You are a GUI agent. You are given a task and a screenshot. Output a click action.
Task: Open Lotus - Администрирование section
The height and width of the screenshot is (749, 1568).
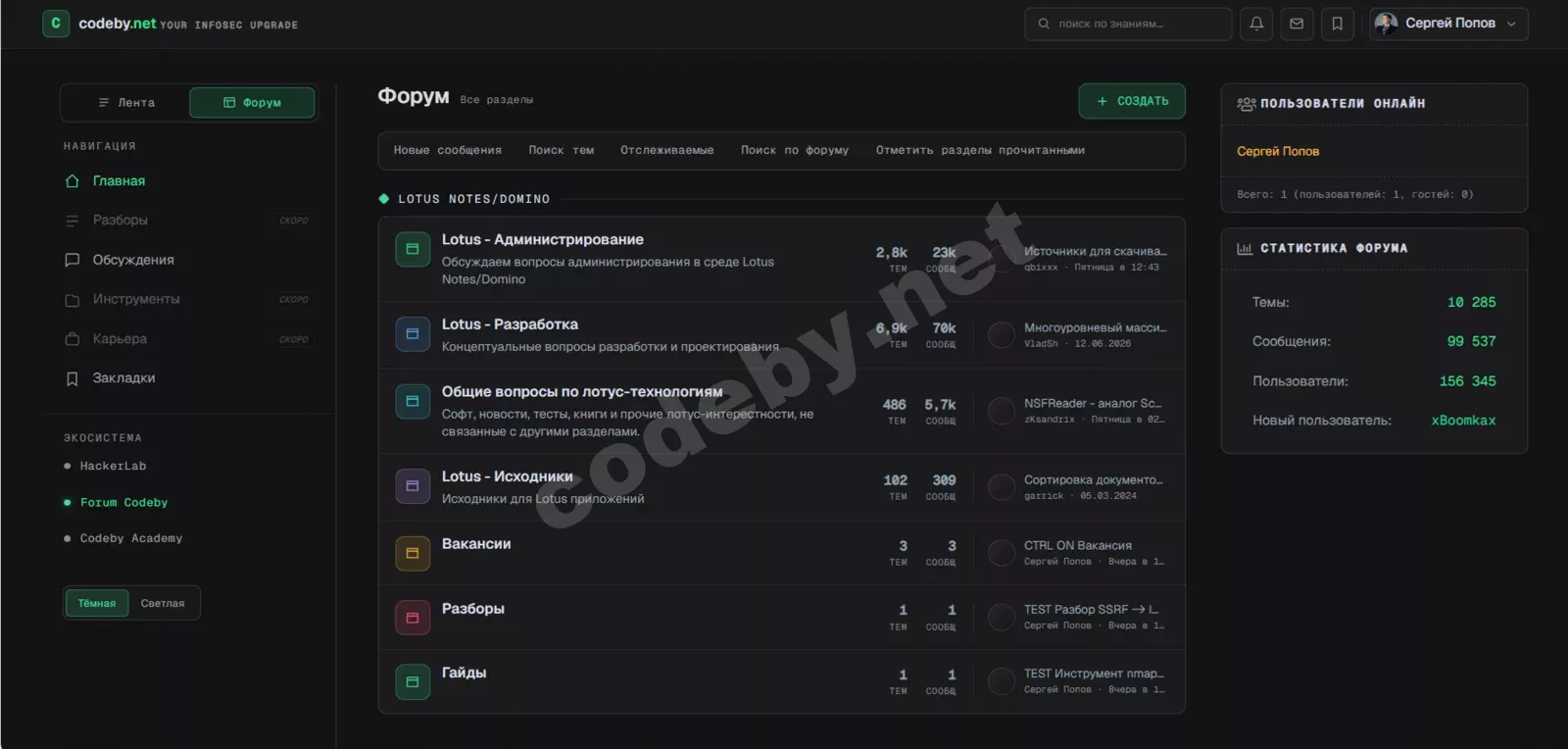(x=542, y=240)
